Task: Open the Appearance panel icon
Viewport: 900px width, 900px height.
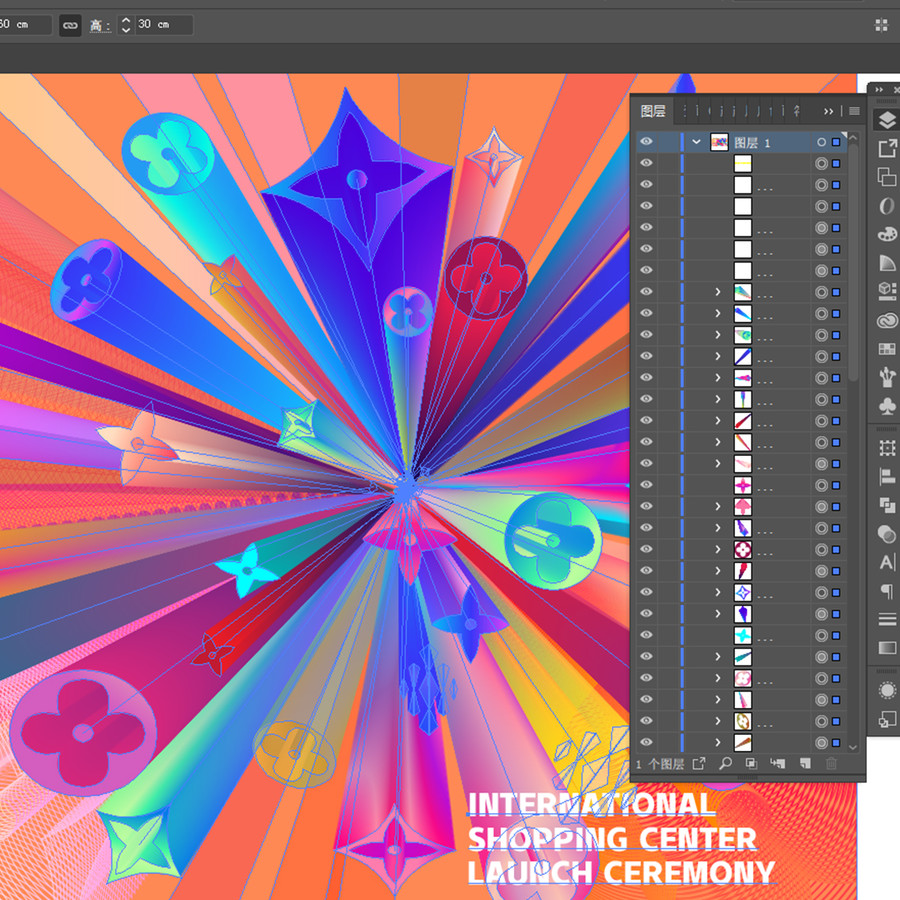Action: point(887,690)
